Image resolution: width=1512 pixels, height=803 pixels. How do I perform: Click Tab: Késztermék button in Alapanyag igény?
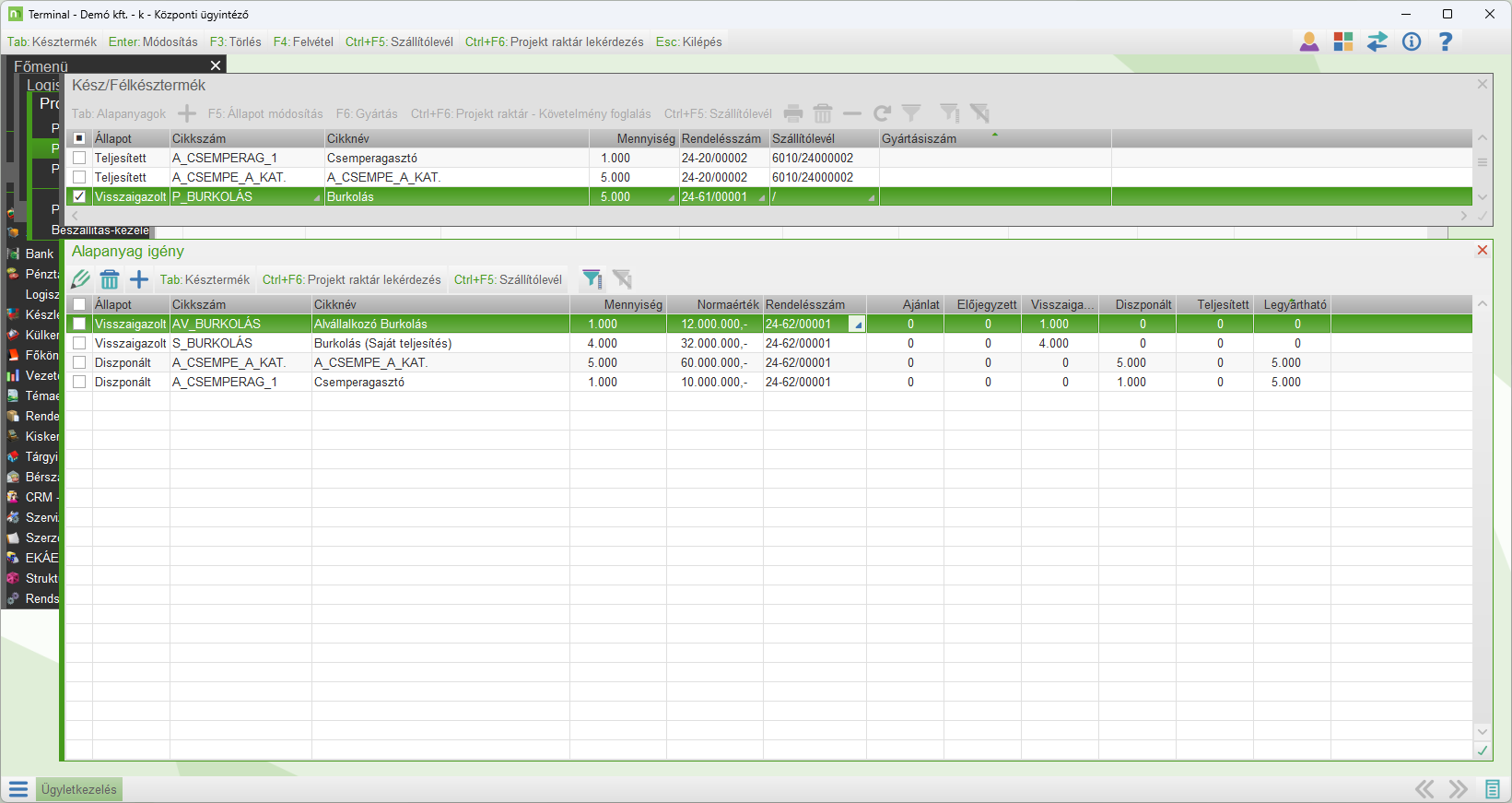pyautogui.click(x=205, y=279)
